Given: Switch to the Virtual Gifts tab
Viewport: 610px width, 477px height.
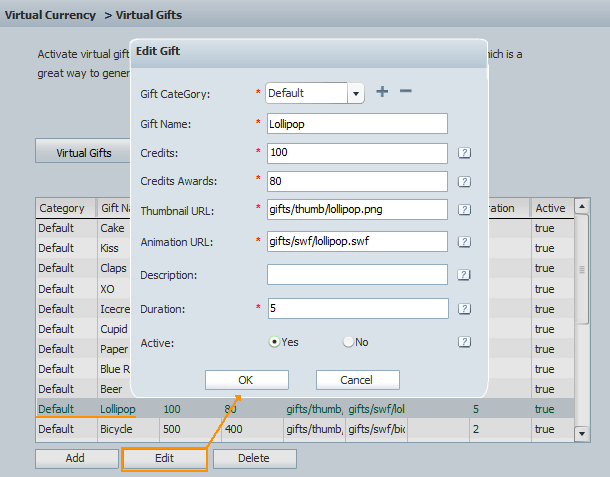Looking at the screenshot, I should pyautogui.click(x=84, y=153).
